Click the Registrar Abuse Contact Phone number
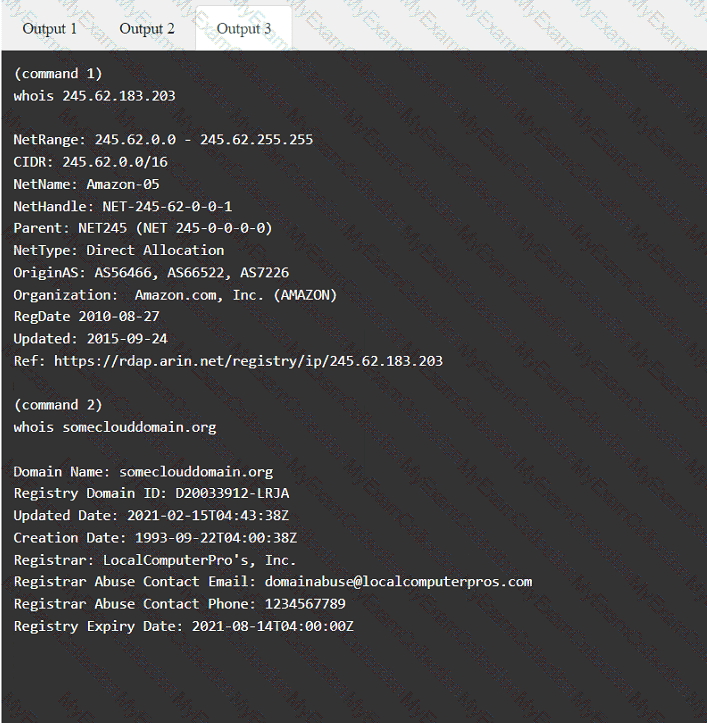Viewport: 707px width, 723px height. (304, 603)
